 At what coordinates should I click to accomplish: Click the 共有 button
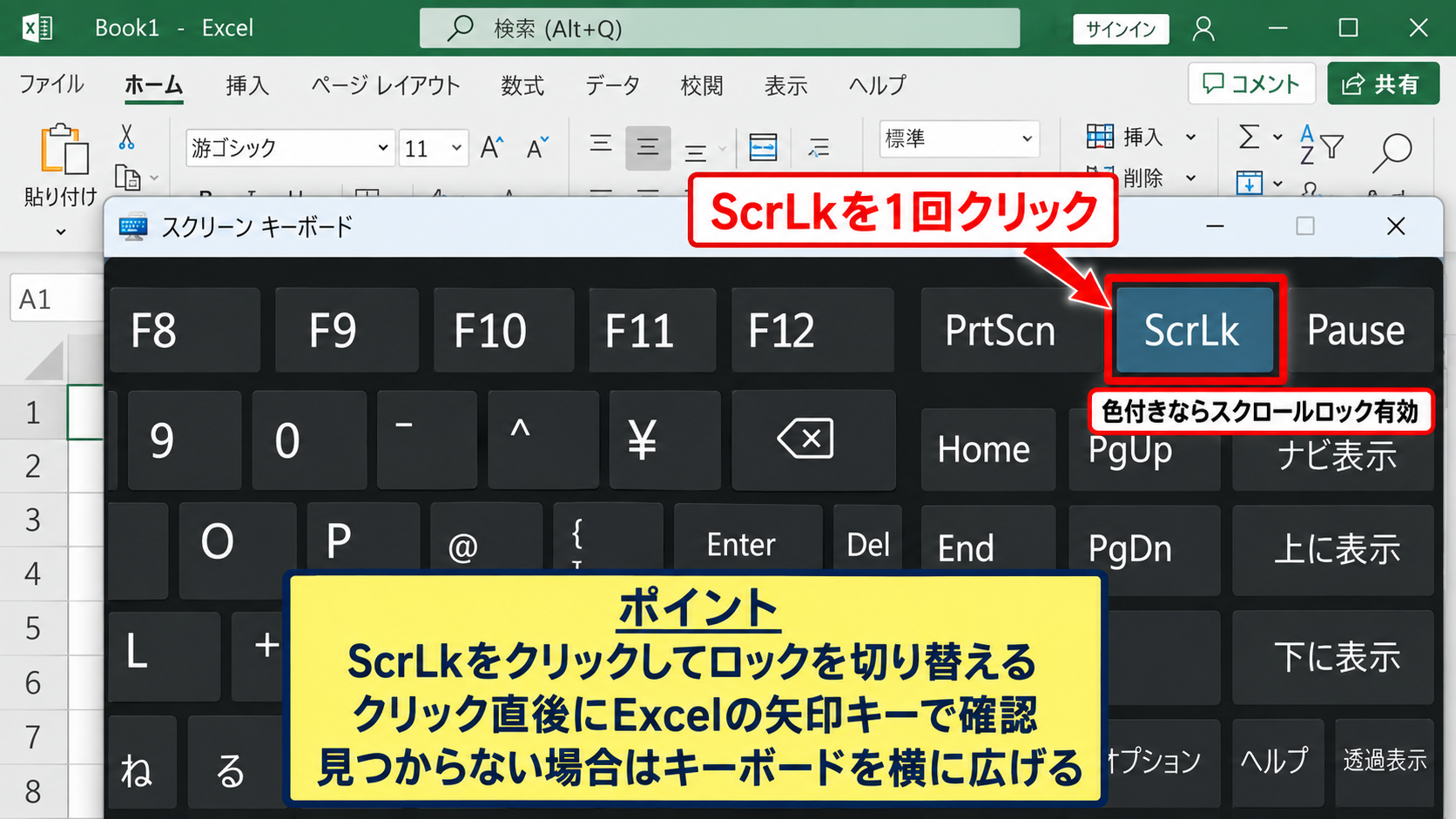pos(1383,84)
